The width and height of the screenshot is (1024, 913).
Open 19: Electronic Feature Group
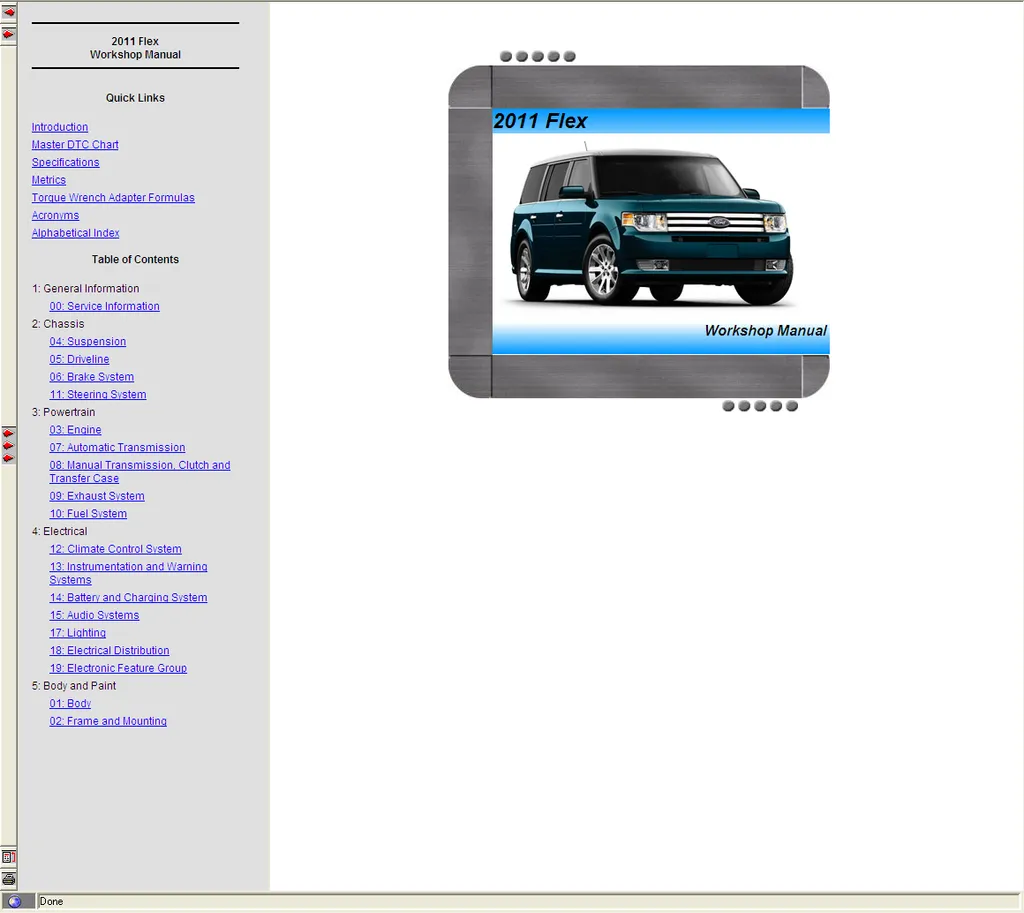point(118,667)
